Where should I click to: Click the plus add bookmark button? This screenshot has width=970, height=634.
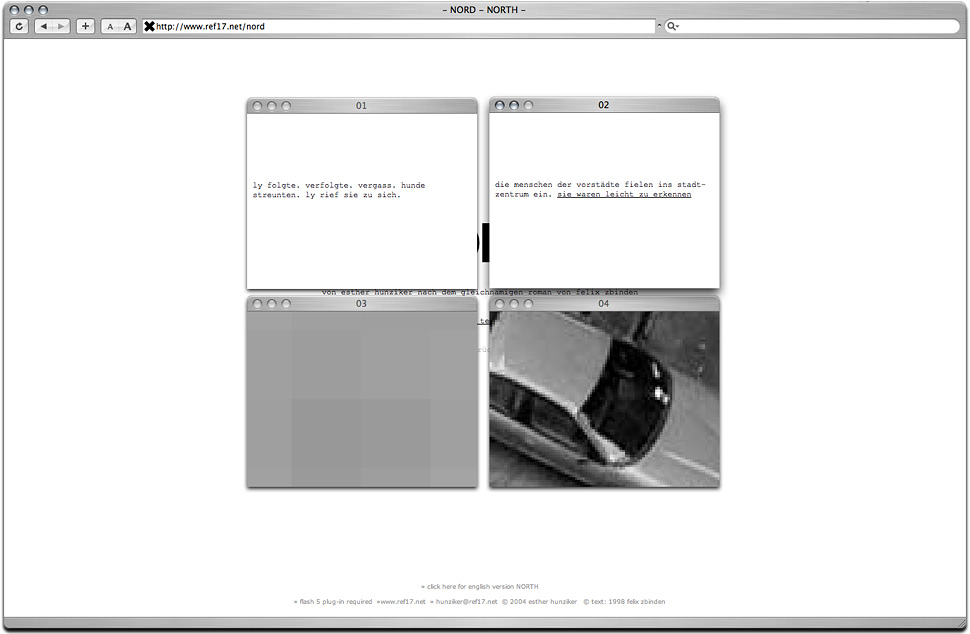click(x=85, y=26)
